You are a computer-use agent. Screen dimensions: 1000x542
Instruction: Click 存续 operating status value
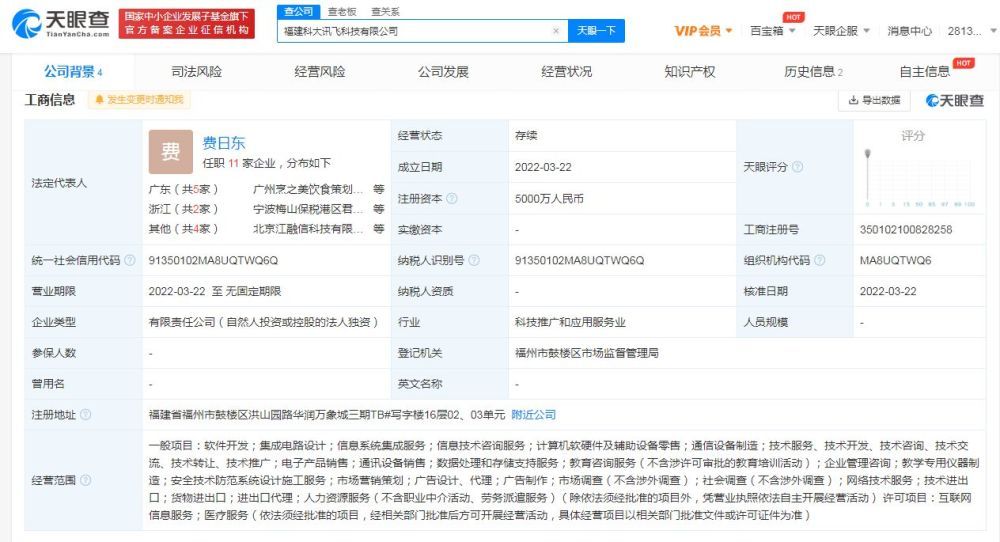tap(526, 135)
